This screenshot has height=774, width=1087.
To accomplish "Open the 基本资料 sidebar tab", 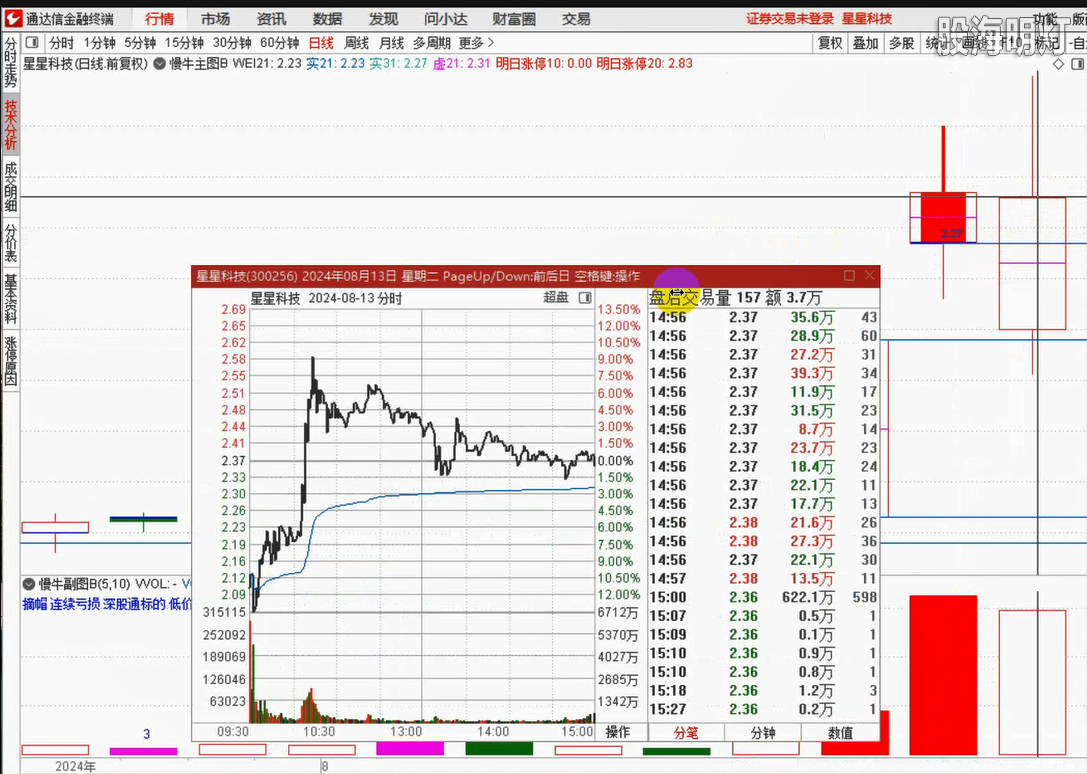I will [10, 299].
